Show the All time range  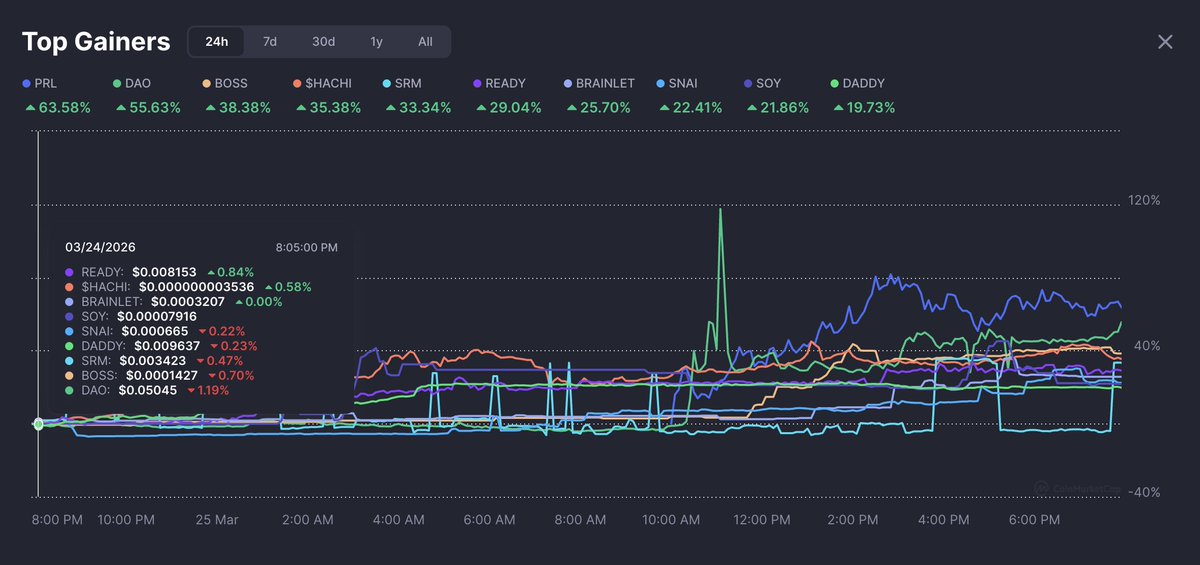tap(425, 42)
